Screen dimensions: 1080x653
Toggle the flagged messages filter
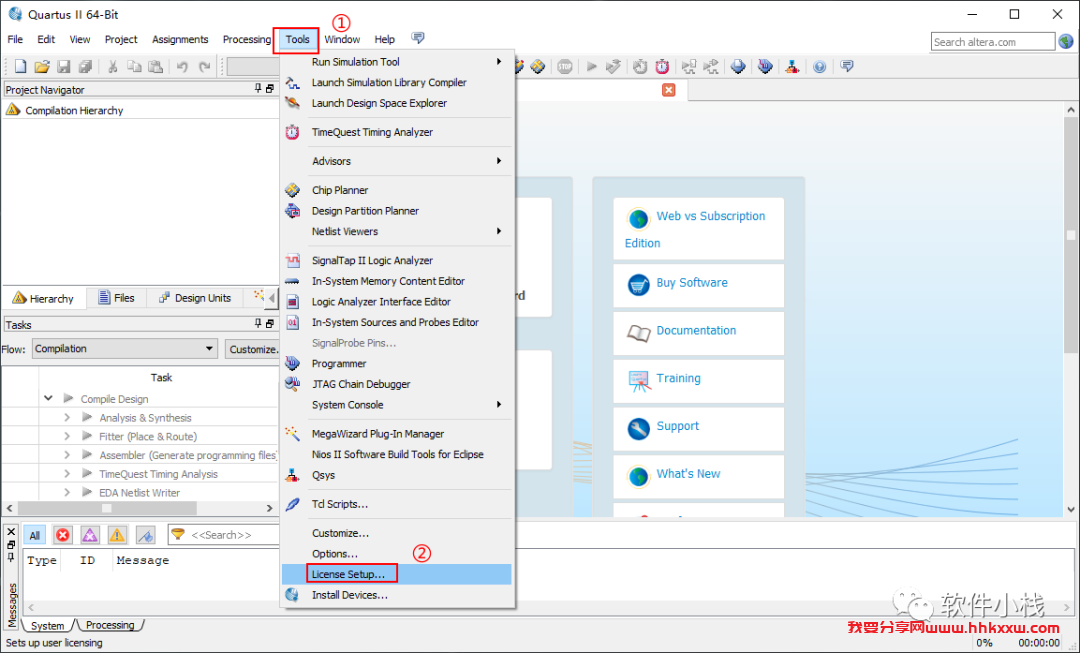145,535
